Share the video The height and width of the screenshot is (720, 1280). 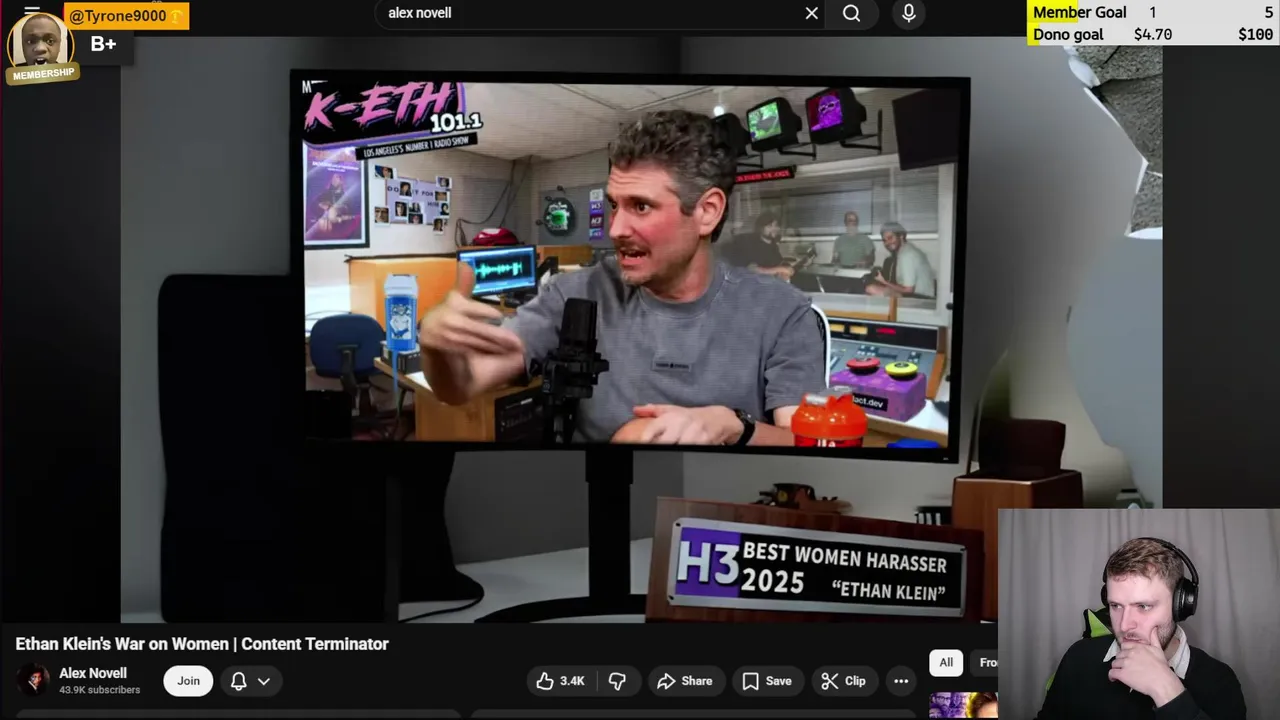(685, 681)
